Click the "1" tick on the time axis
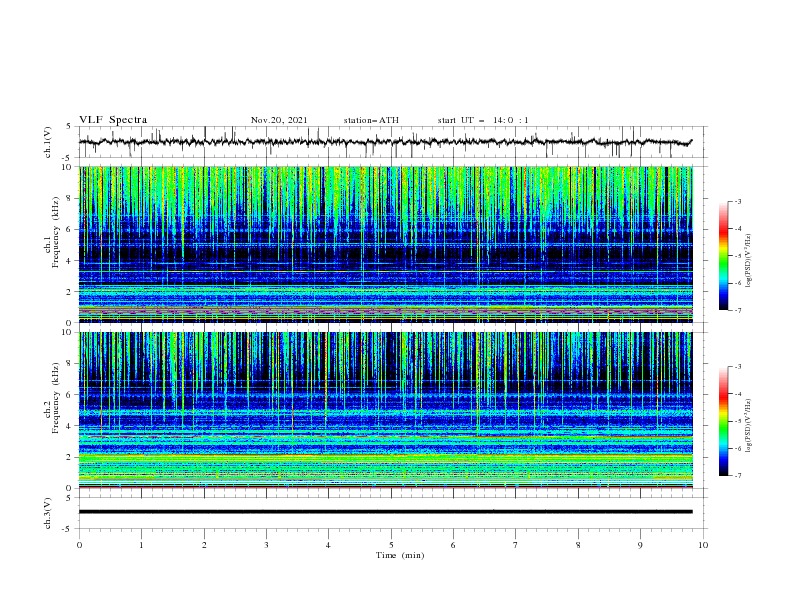Screen dimensions: 792x612 point(141,545)
